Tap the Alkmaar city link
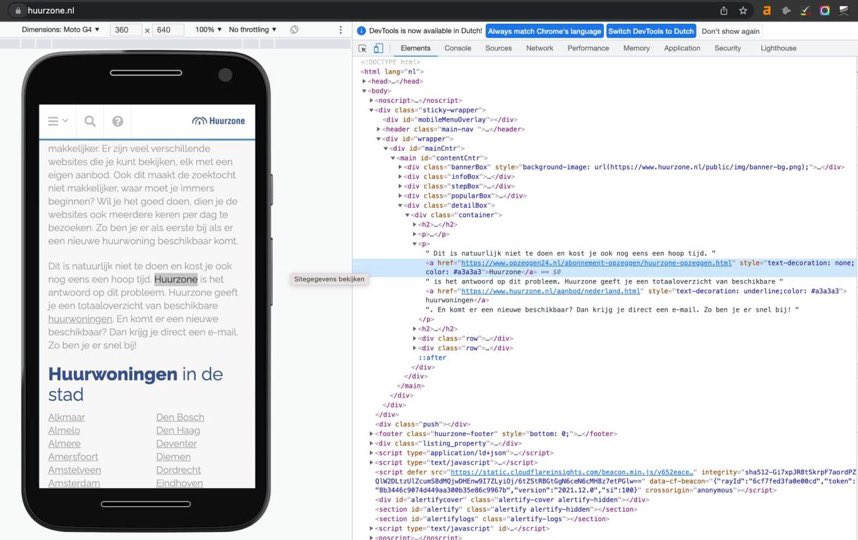The width and height of the screenshot is (858, 540). (x=66, y=417)
